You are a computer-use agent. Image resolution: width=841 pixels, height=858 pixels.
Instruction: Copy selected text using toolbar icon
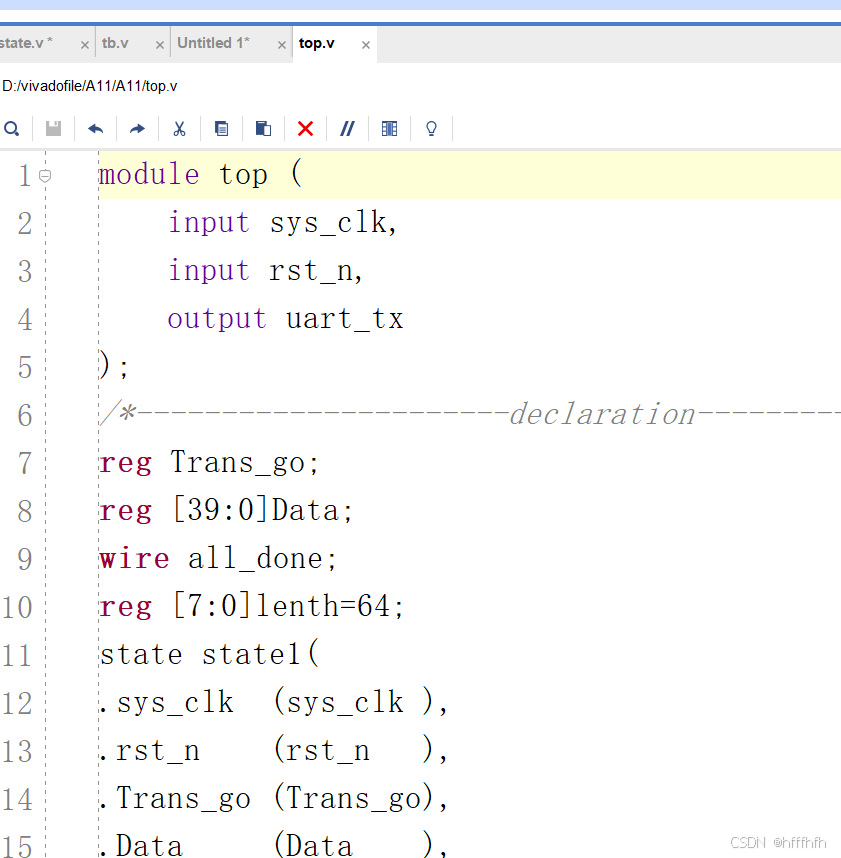pyautogui.click(x=222, y=129)
